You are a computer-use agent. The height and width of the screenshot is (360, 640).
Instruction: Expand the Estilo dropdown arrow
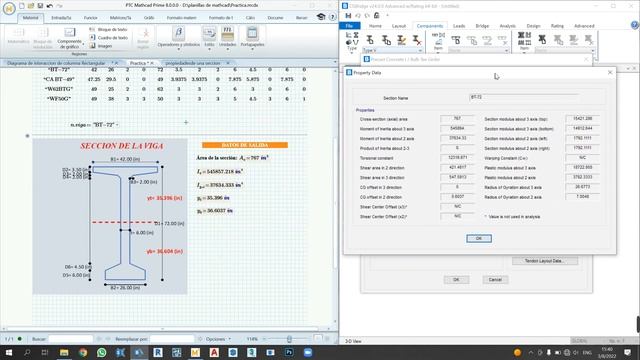coord(209,49)
